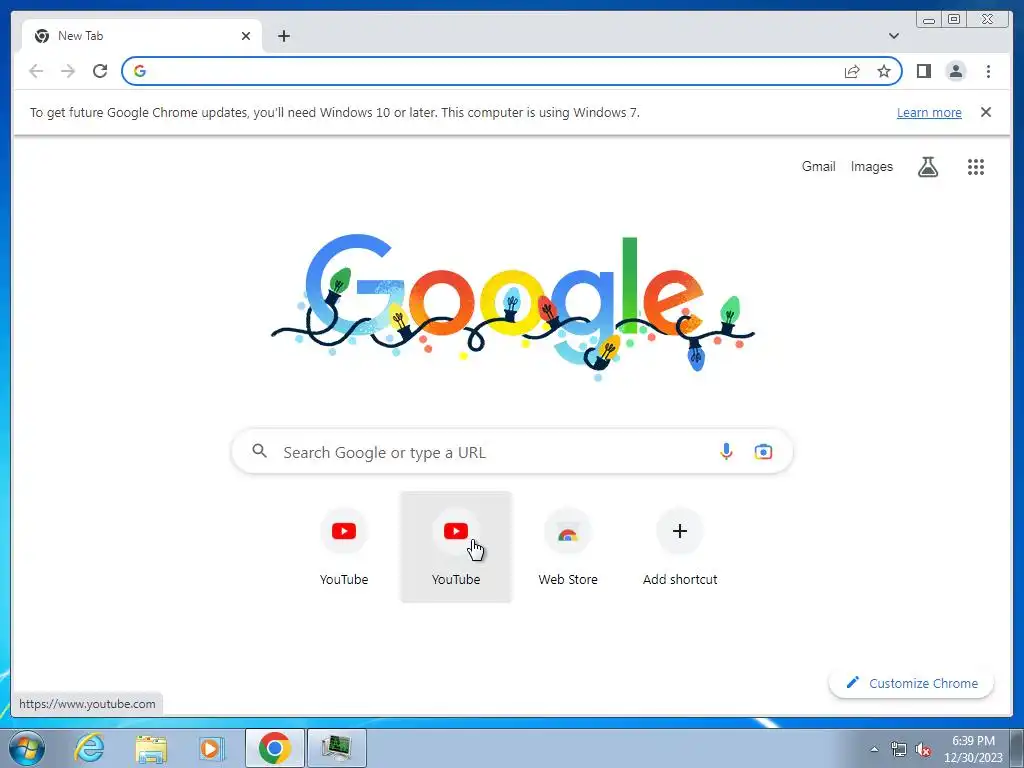Click the browser back arrow
Image resolution: width=1024 pixels, height=768 pixels.
point(36,71)
